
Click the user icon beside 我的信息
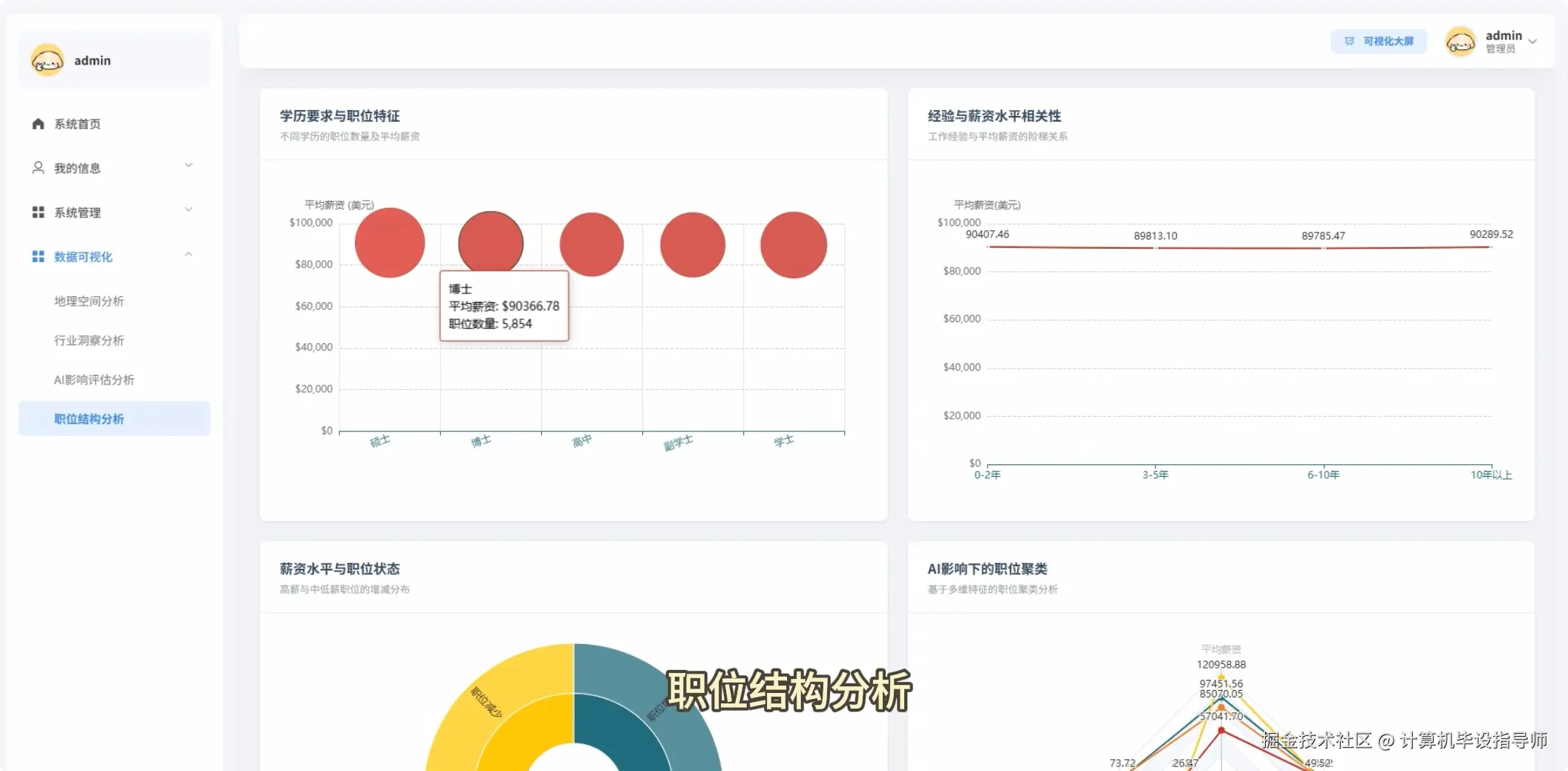pyautogui.click(x=38, y=168)
